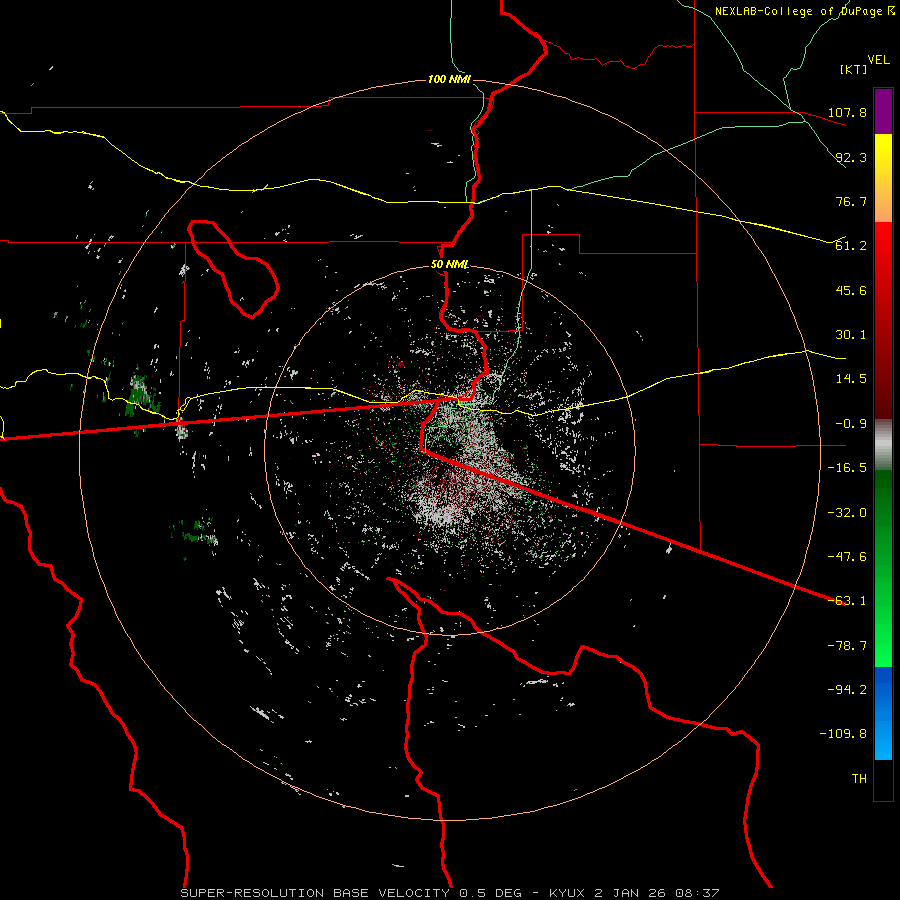Click the 107.8 velocity scale value
This screenshot has height=900, width=900.
tap(847, 112)
